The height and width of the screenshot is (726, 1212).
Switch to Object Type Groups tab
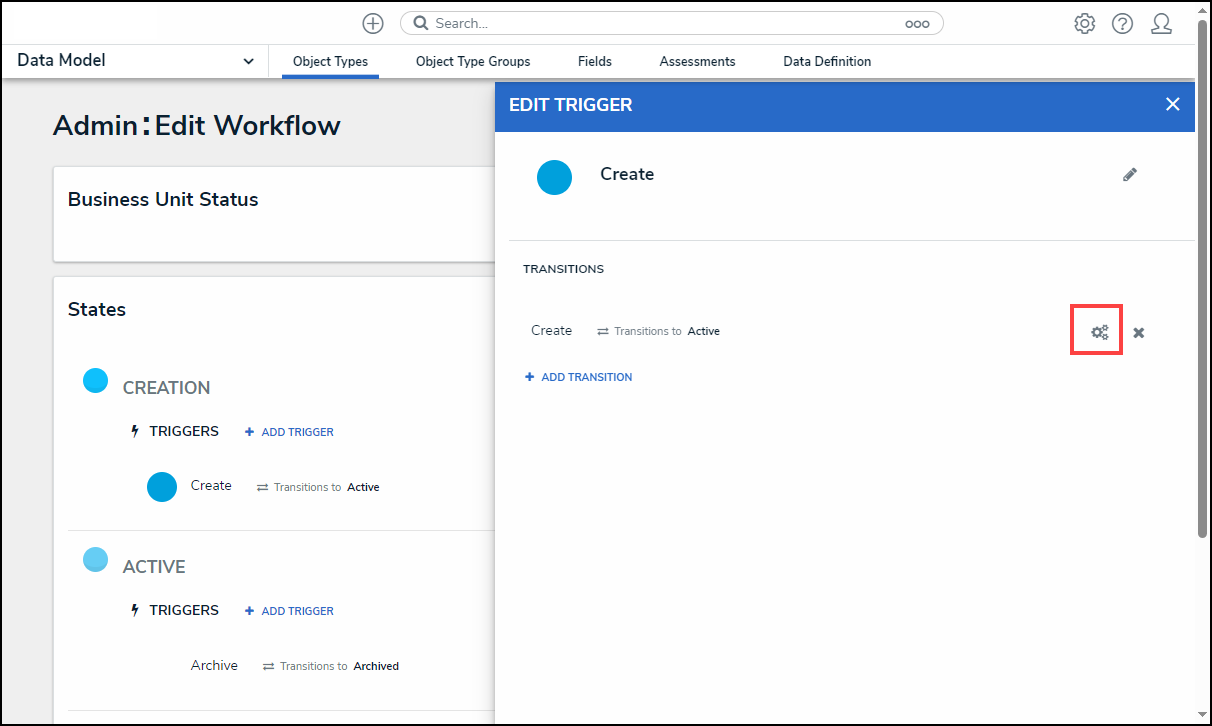tap(473, 62)
